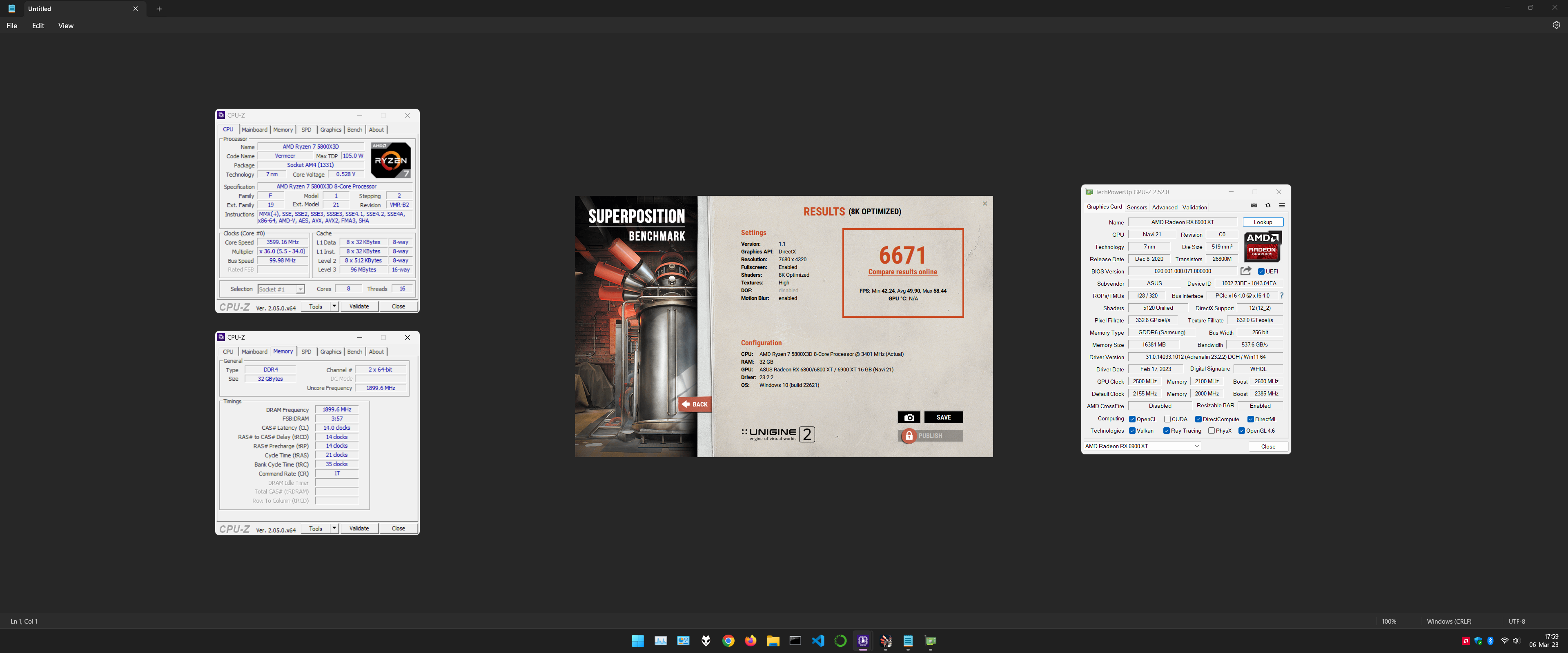Screen dimensions: 1568x653
Task: Open Notepad settings gear icon
Action: (1556, 26)
